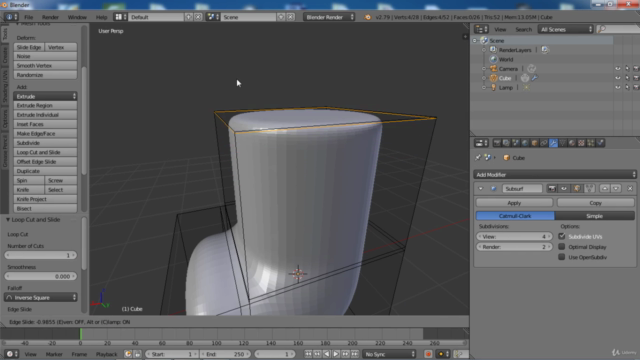The image size is (640, 360).
Task: Open the Inverse Square falloff dropdown
Action: [x=41, y=298]
